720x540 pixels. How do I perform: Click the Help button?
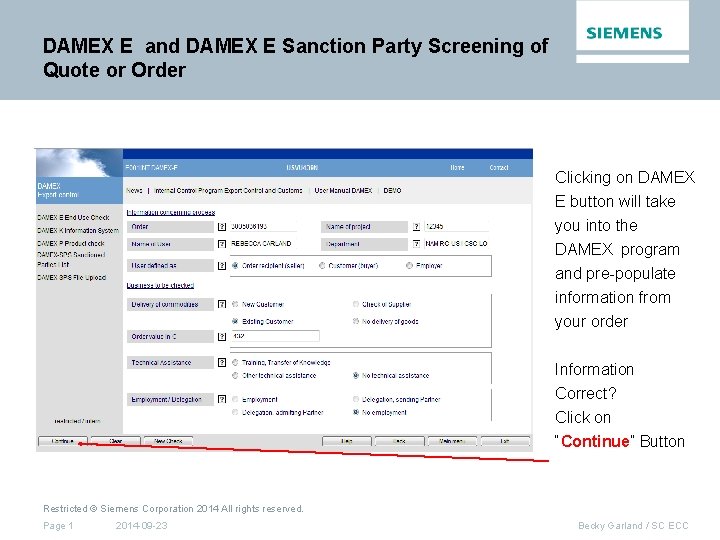click(347, 441)
